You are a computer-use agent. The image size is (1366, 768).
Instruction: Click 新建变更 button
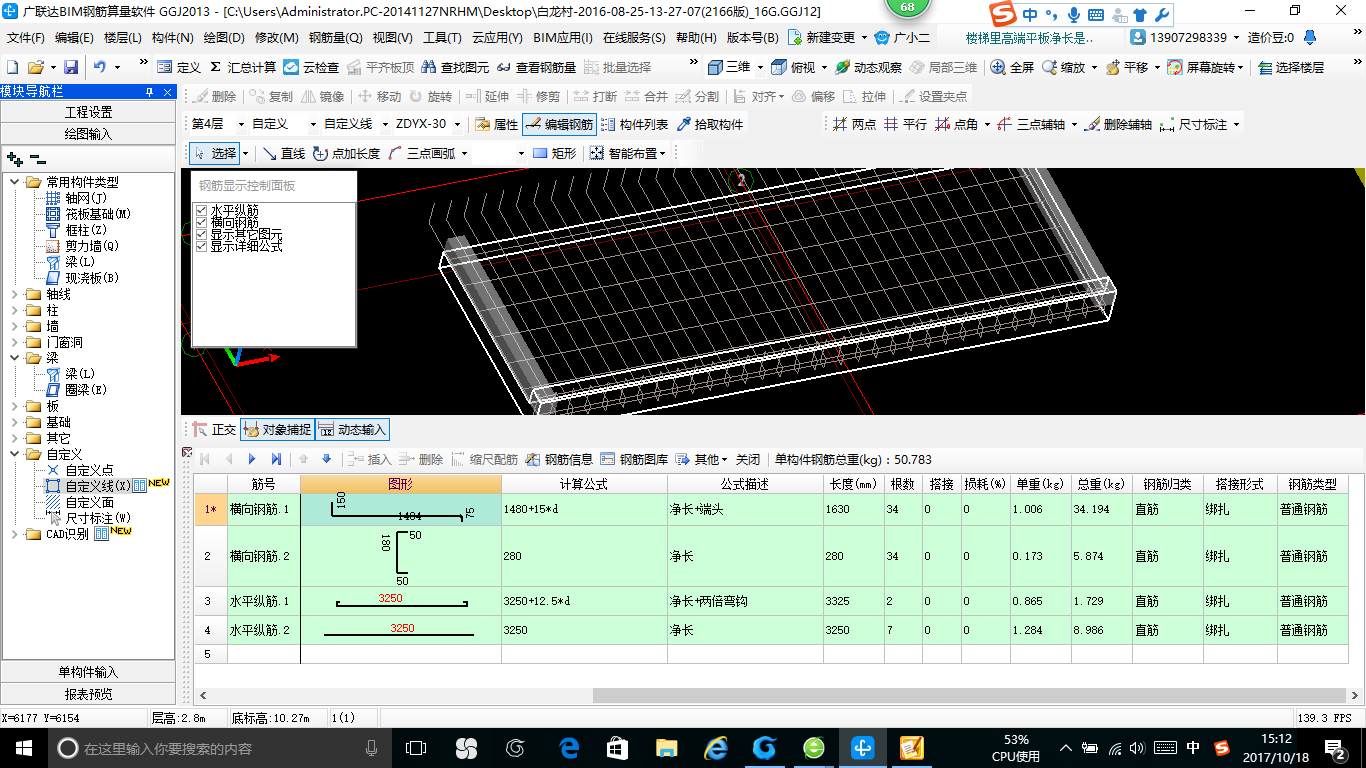coord(822,38)
